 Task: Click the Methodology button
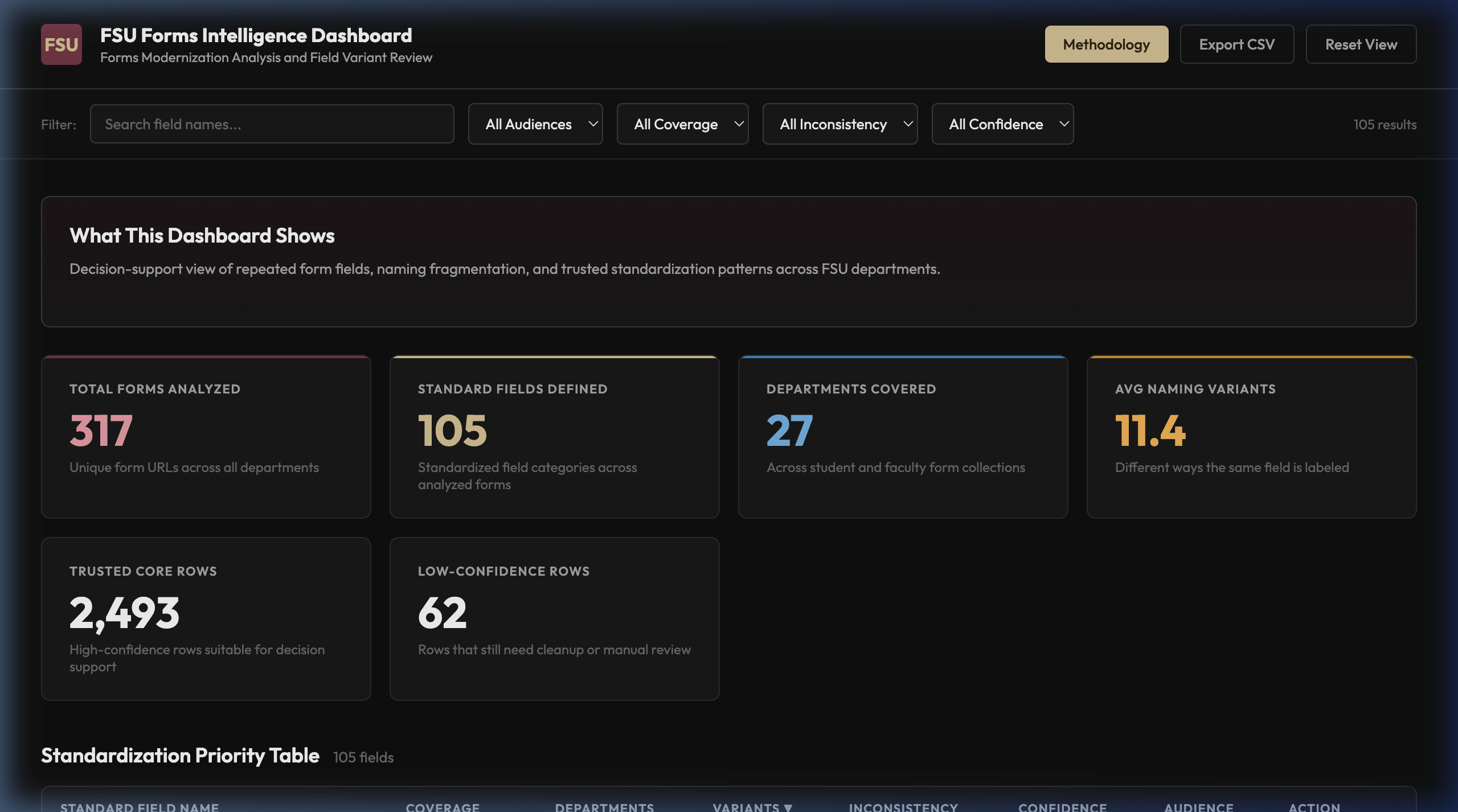coord(1106,44)
